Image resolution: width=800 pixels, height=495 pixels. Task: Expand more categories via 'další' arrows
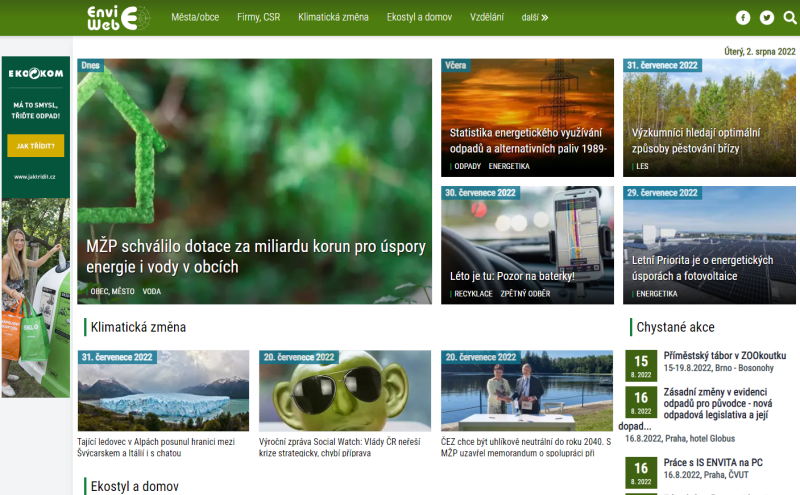point(535,17)
